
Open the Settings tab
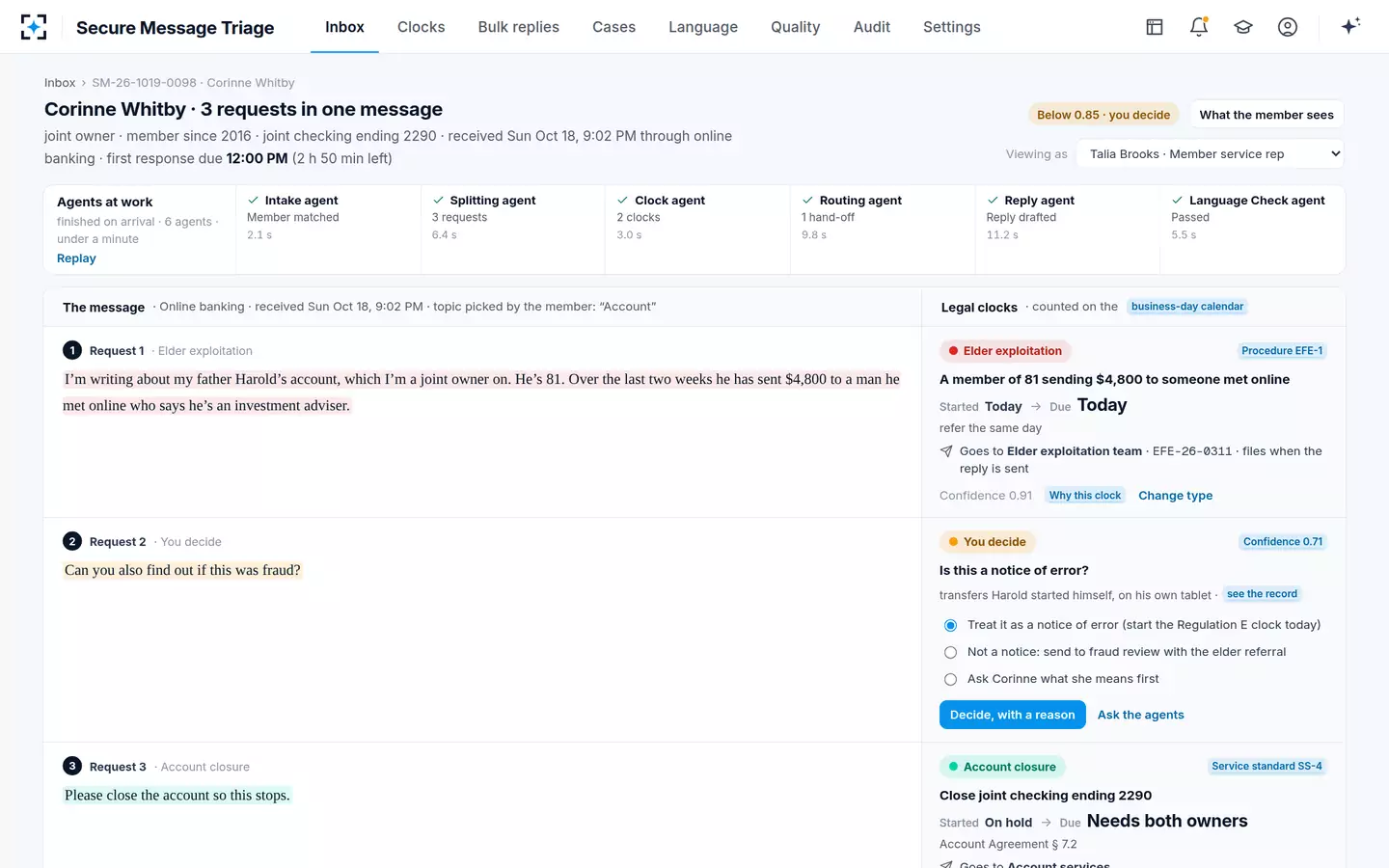tap(952, 27)
